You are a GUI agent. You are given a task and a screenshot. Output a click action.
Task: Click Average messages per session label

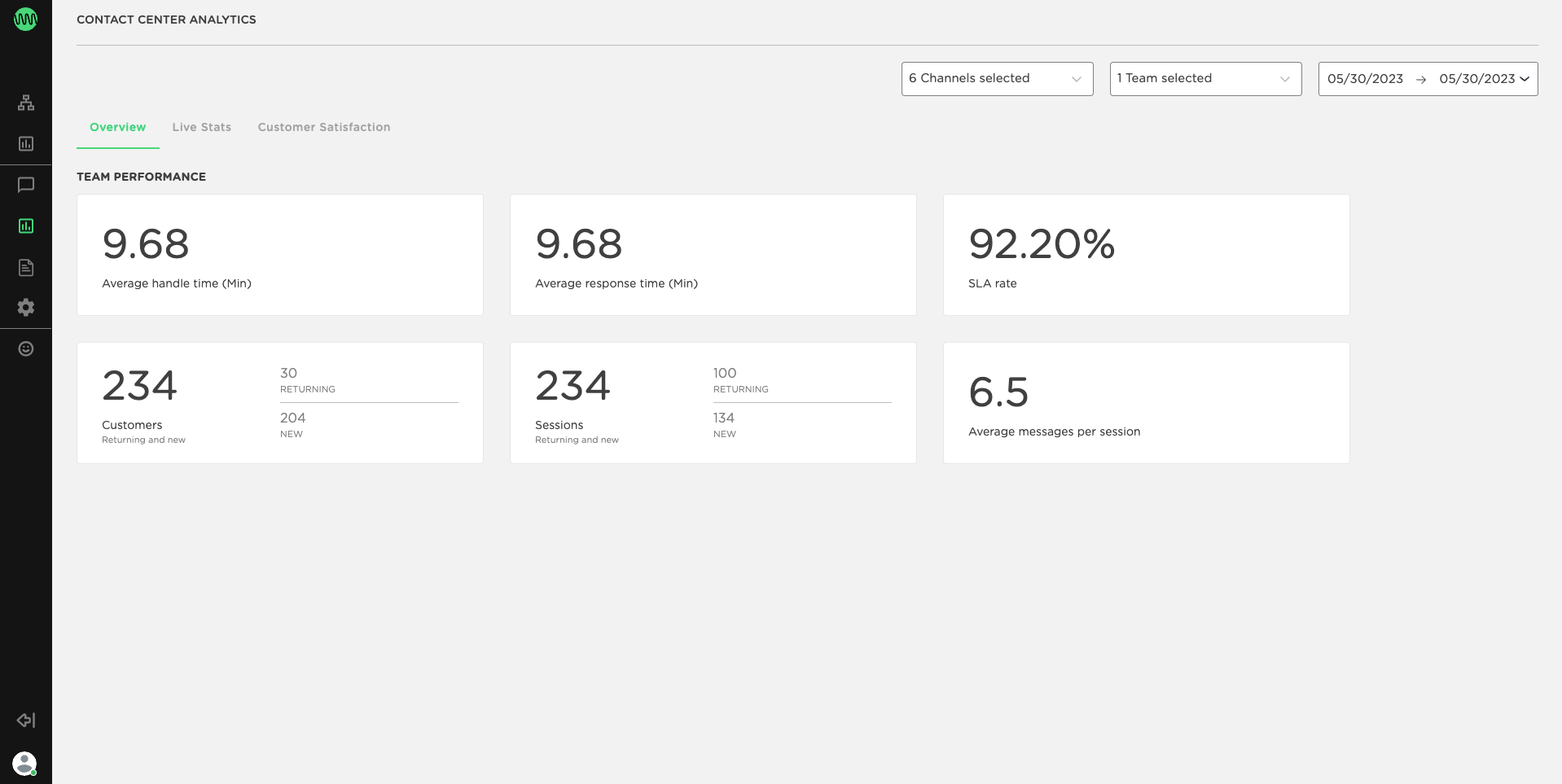[1055, 431]
